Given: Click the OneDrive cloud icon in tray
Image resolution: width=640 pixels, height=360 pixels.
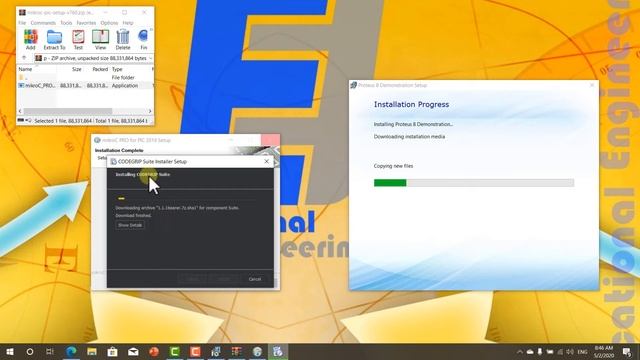Looking at the screenshot, I should pyautogui.click(x=530, y=352).
